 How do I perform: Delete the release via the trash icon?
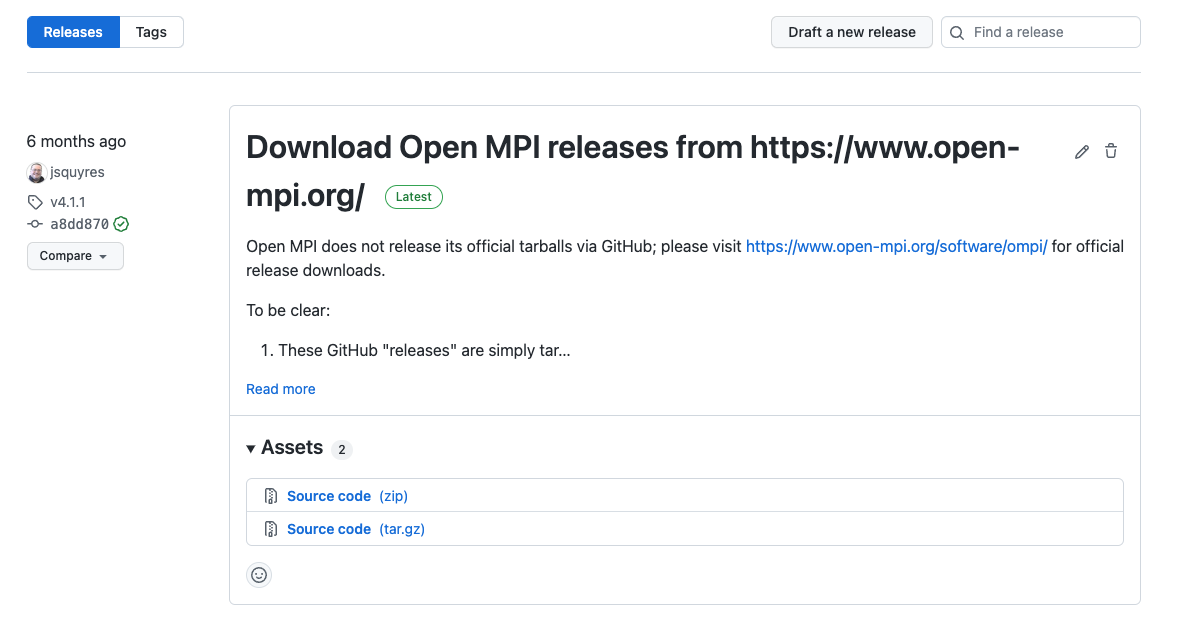pos(1110,151)
